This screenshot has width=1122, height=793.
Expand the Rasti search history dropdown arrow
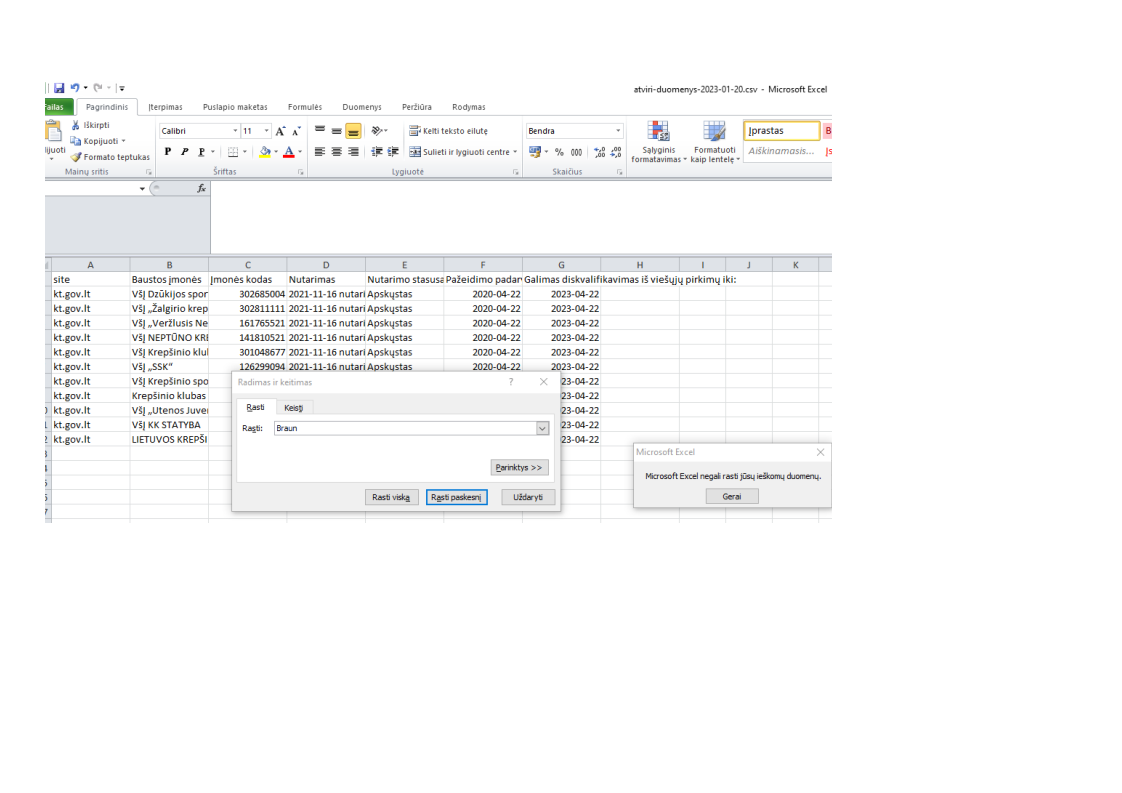tap(543, 428)
